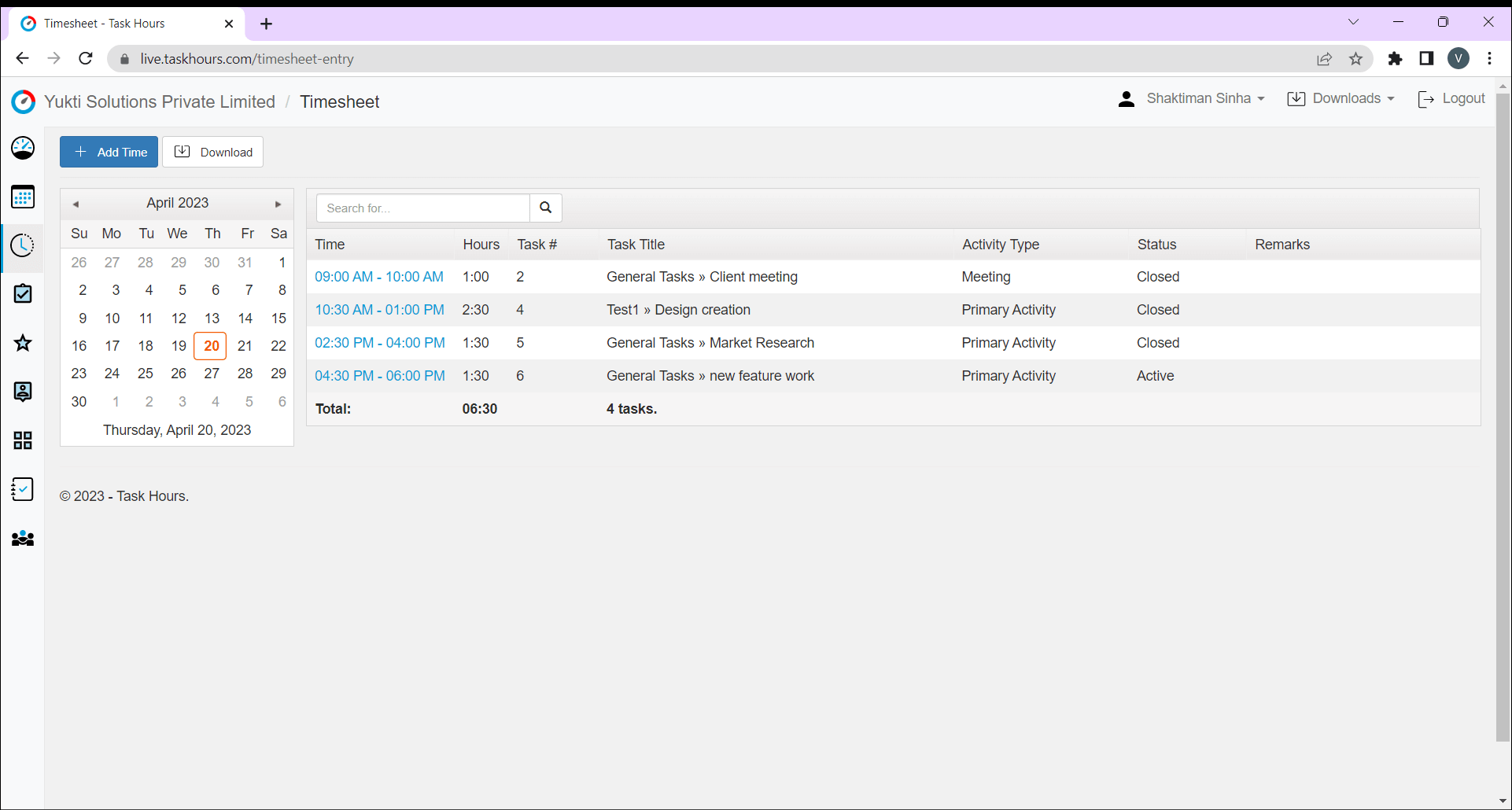Click the Status column header
The image size is (1512, 810).
click(x=1156, y=245)
